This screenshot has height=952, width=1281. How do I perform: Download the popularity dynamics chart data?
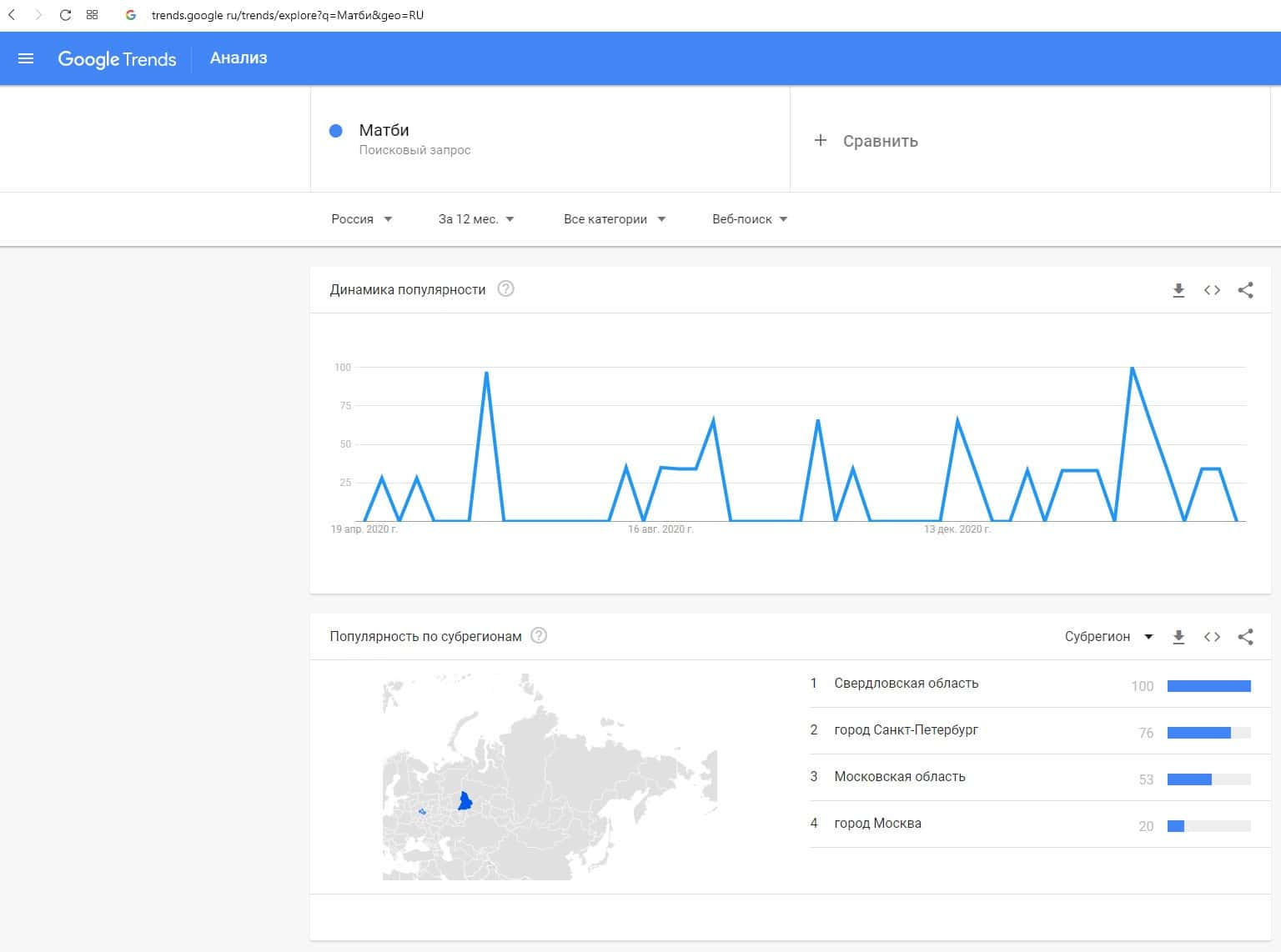click(x=1178, y=290)
